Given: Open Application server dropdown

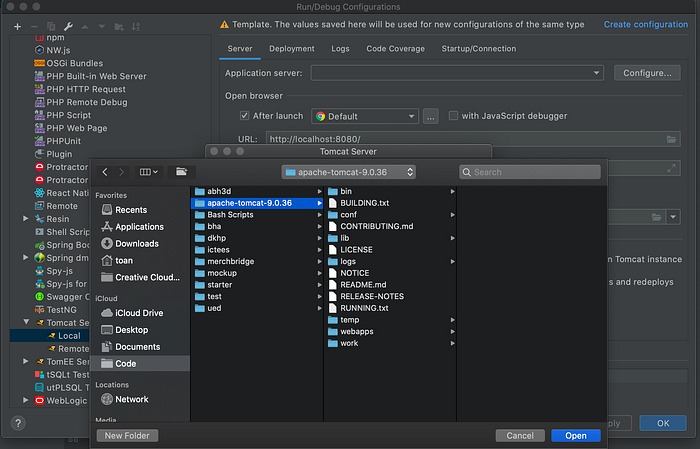Looking at the screenshot, I should [x=457, y=73].
